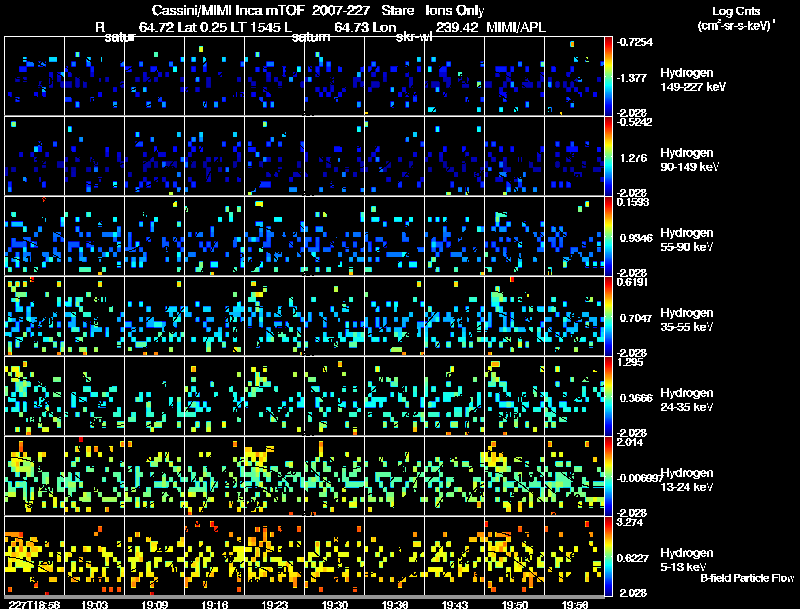Click the '19:23' time axis label
800x609 pixels.
(x=274, y=604)
